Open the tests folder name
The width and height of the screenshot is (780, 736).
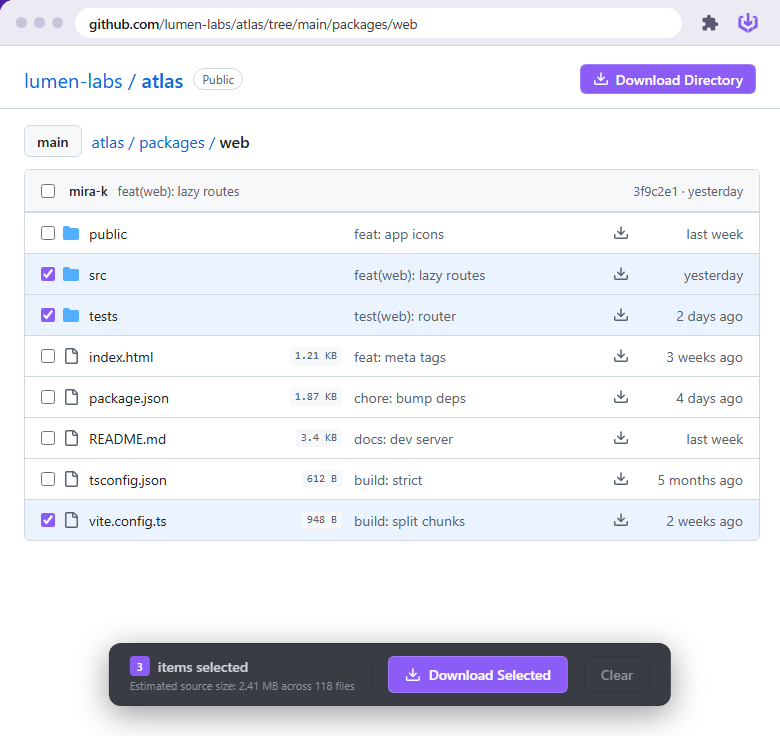(x=103, y=316)
